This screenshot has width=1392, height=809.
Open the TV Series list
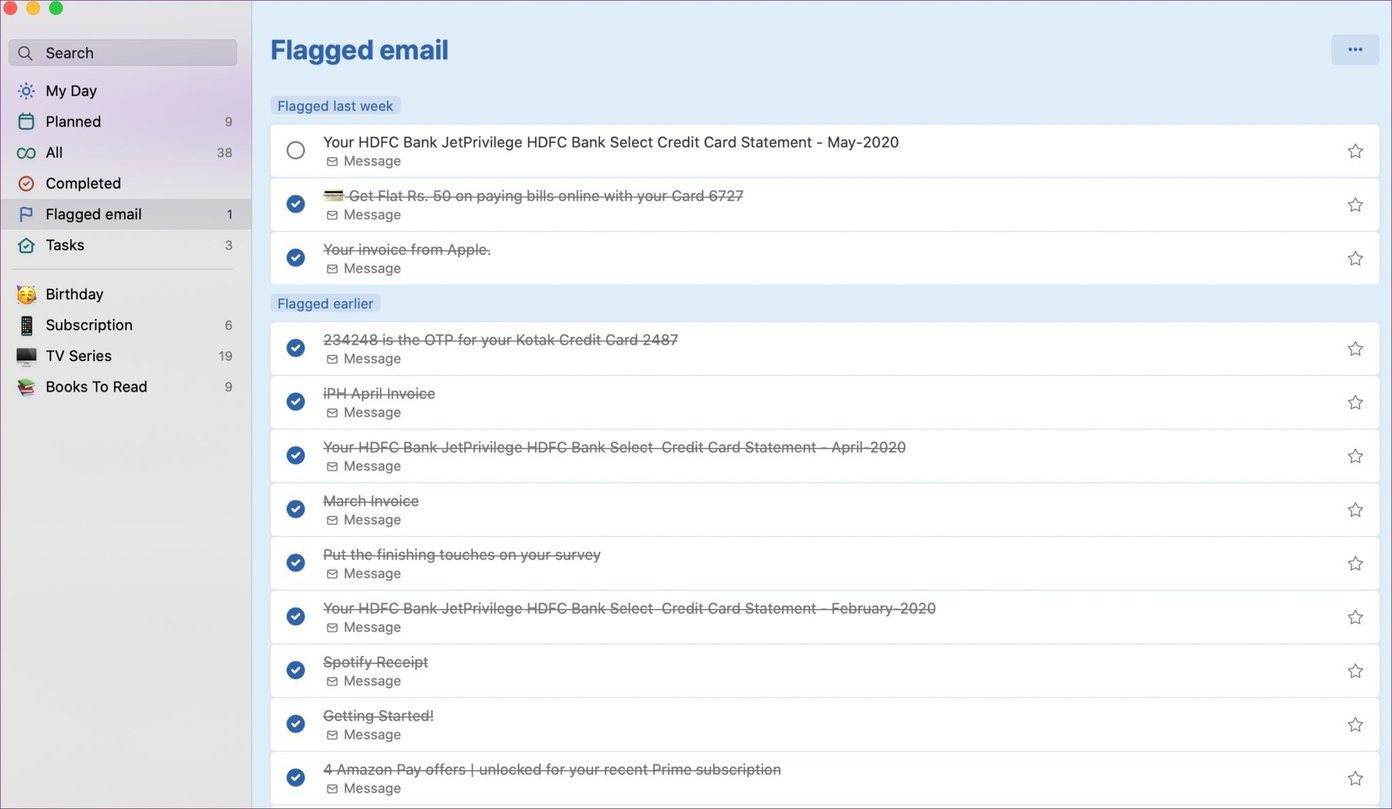125,356
